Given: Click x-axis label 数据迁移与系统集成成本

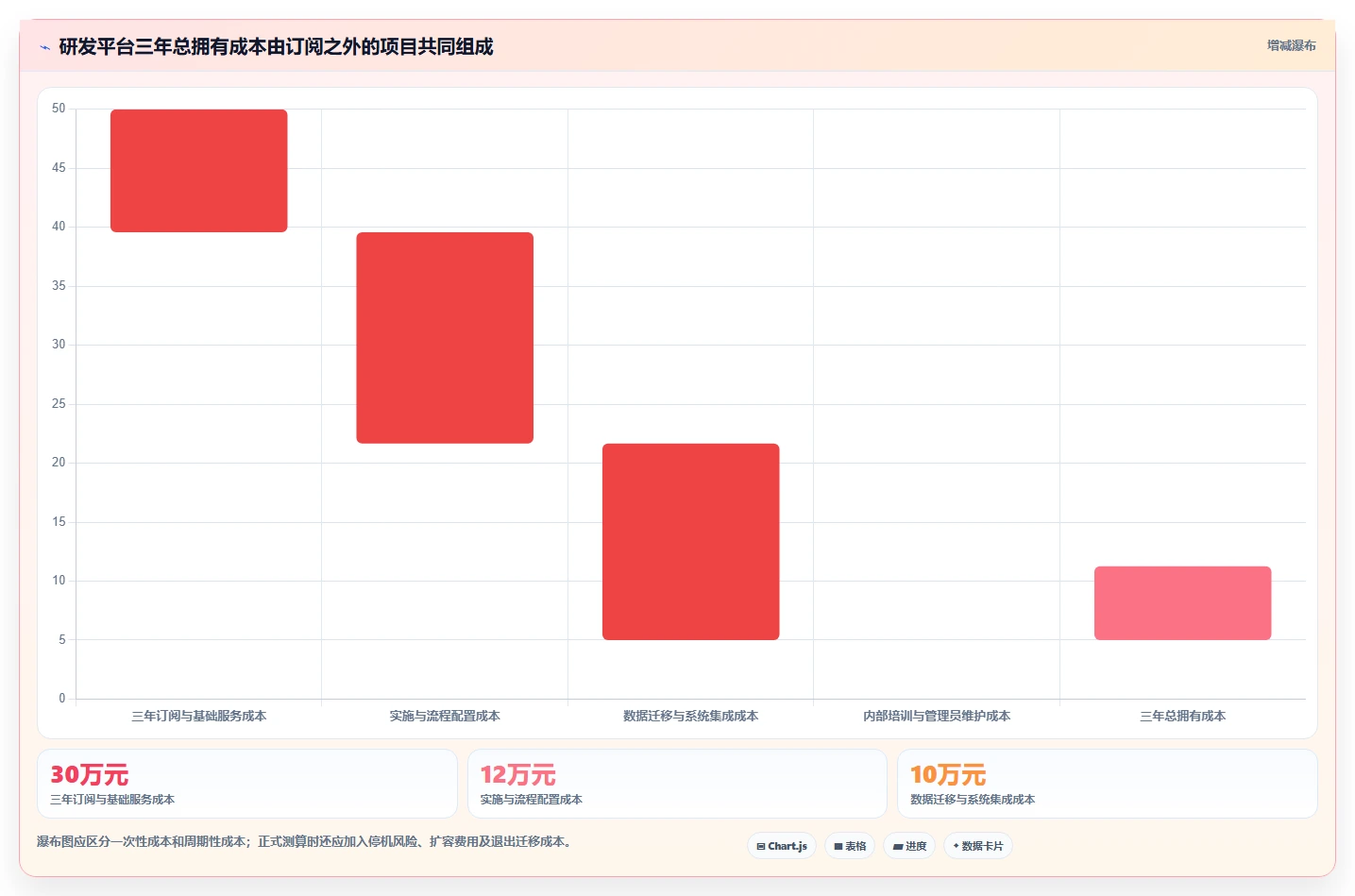Looking at the screenshot, I should (691, 717).
